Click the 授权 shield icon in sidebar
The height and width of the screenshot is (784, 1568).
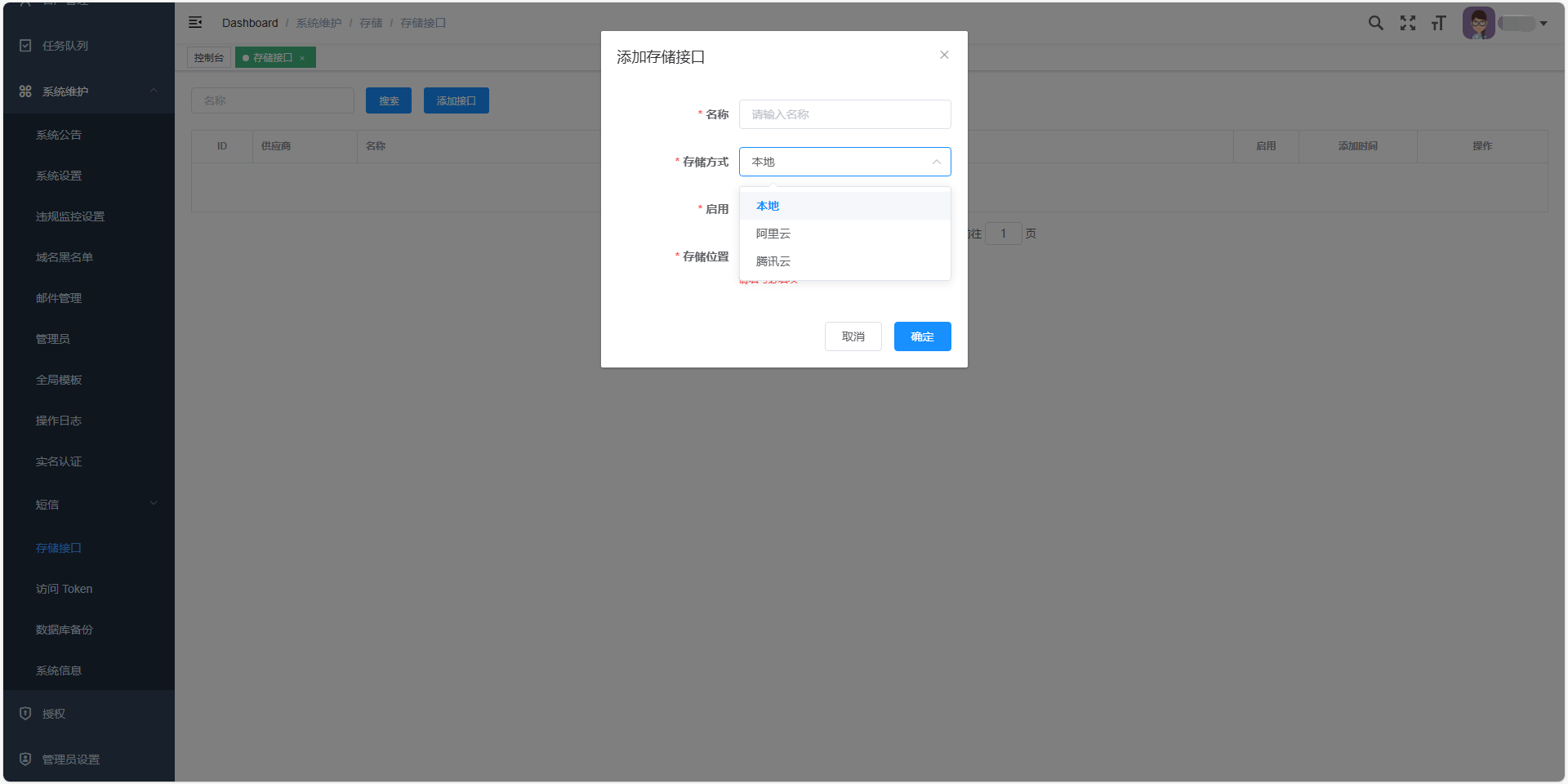[x=25, y=714]
